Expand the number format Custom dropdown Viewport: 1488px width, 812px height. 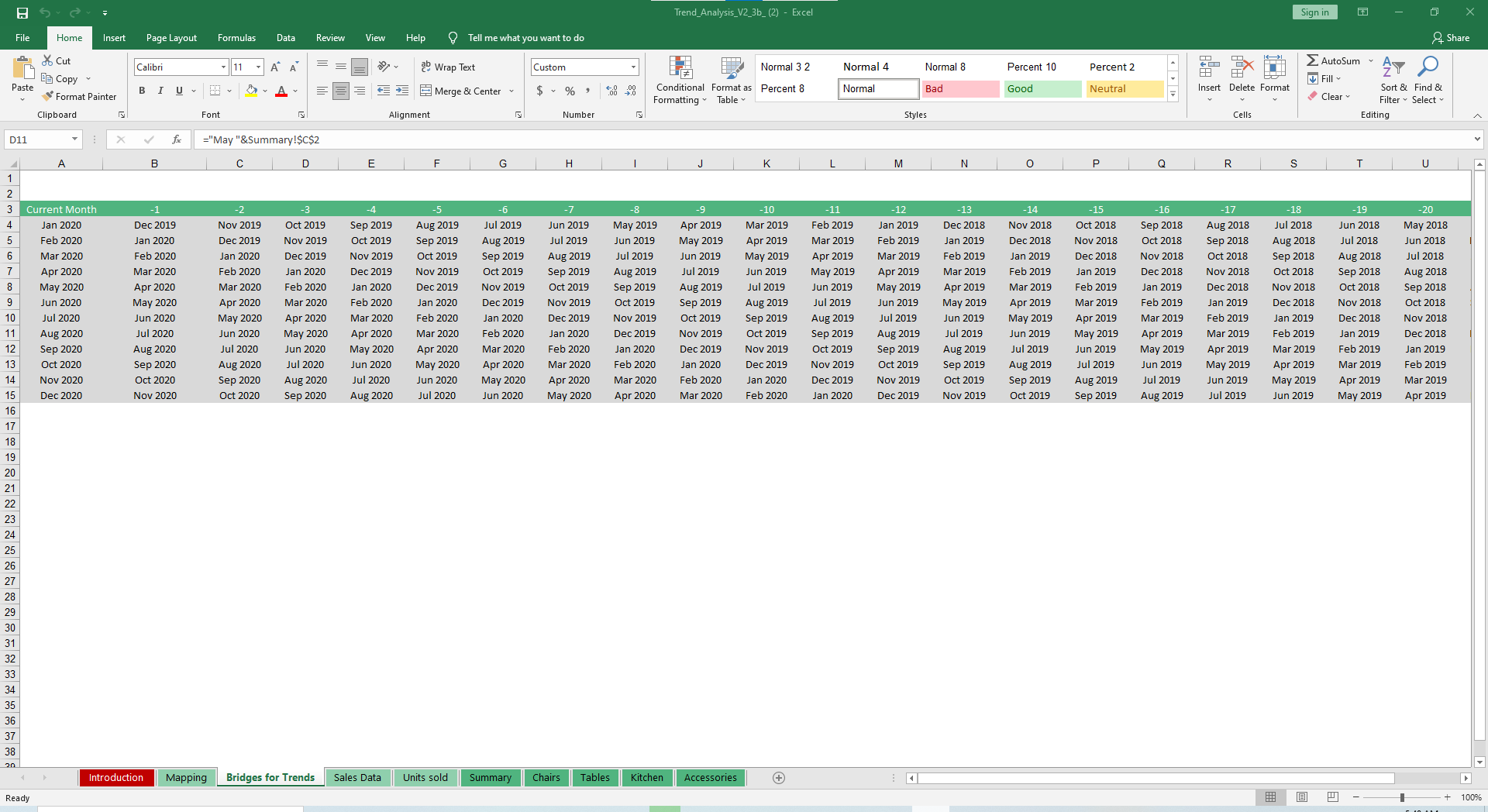click(633, 67)
